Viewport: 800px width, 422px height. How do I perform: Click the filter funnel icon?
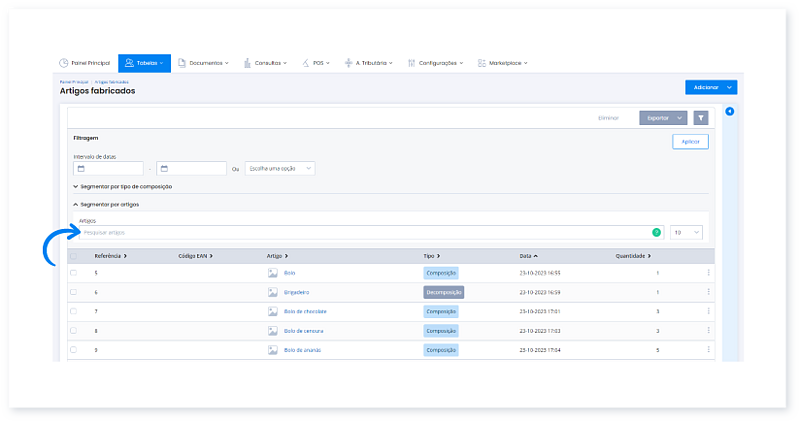[700, 117]
